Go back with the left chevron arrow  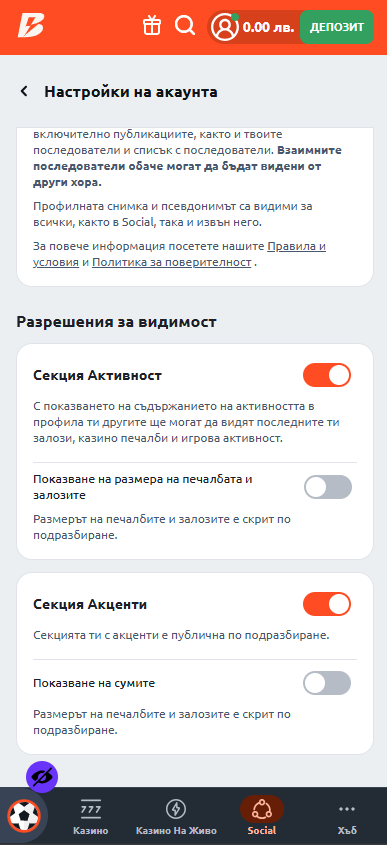coord(24,92)
